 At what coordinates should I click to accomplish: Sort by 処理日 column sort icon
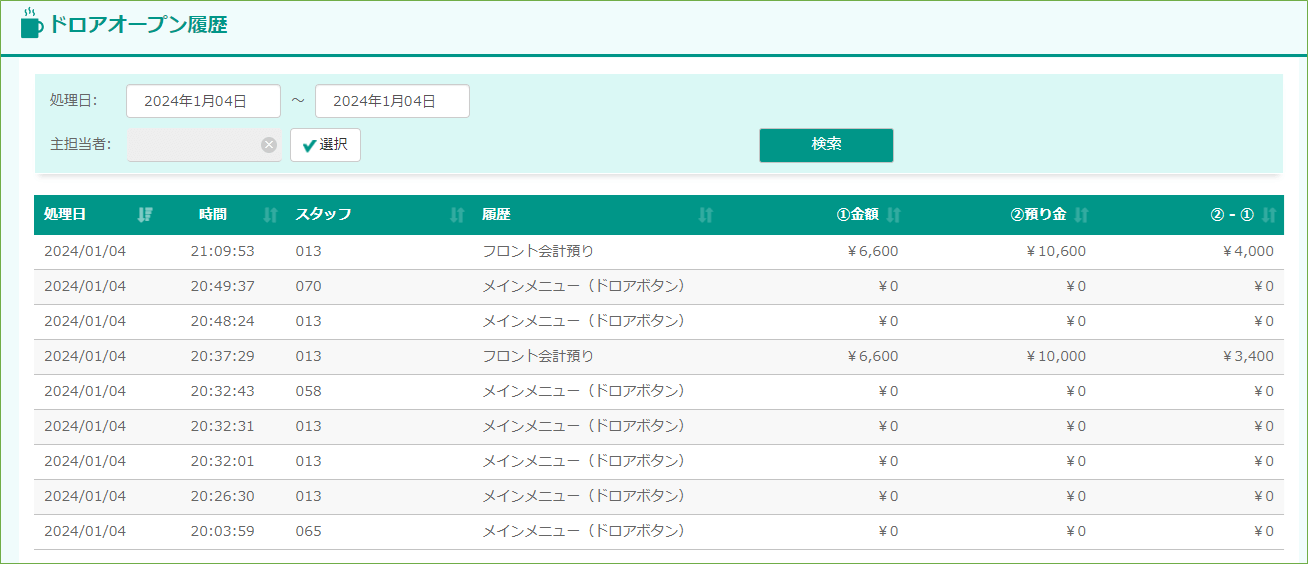point(145,214)
